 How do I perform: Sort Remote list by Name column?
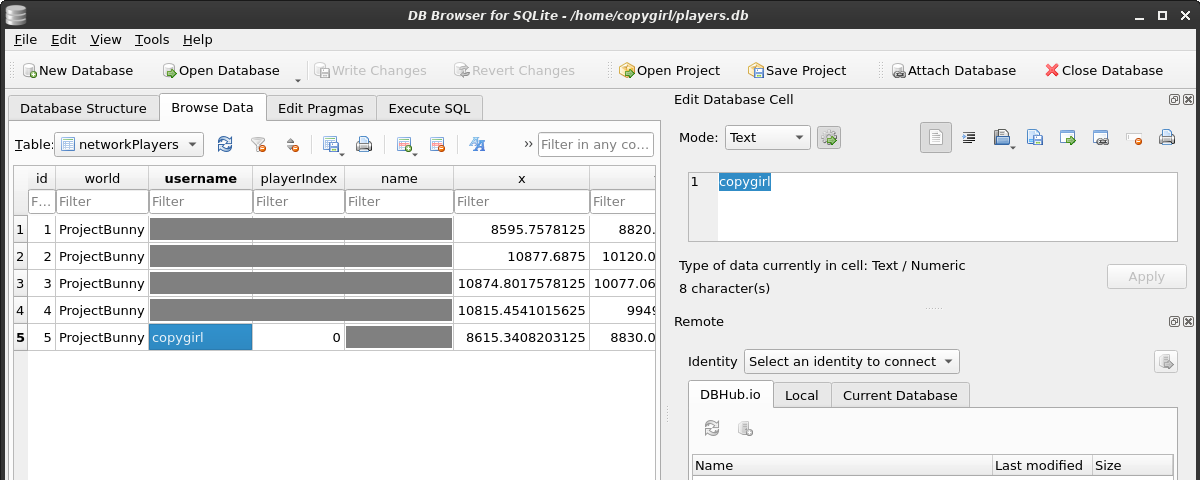pyautogui.click(x=842, y=465)
